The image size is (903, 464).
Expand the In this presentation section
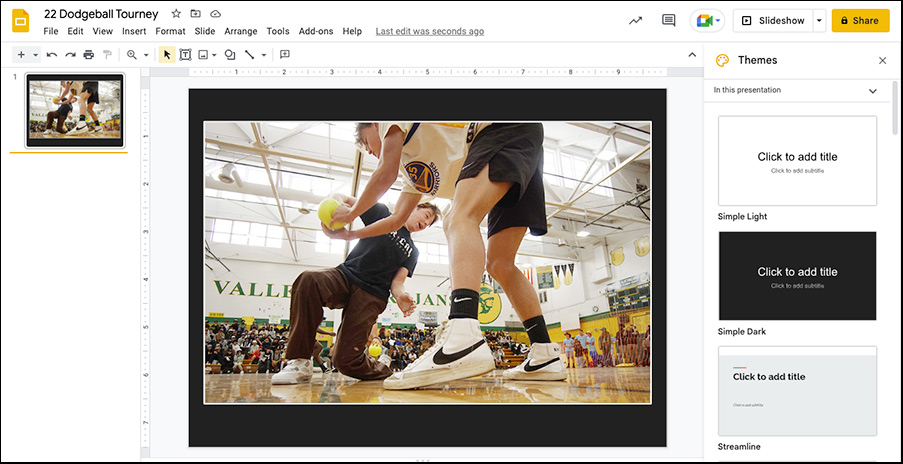[x=872, y=91]
